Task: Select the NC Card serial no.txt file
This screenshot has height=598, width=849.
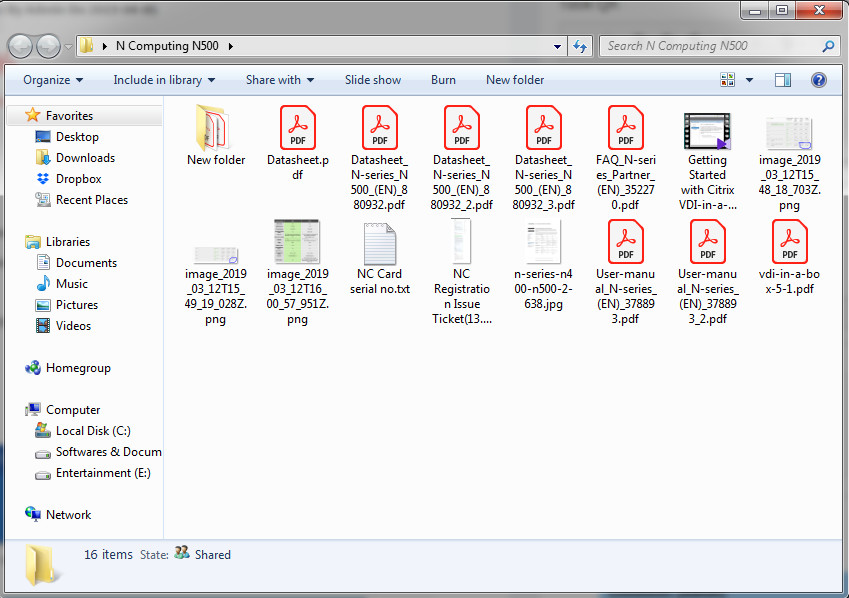Action: (379, 244)
